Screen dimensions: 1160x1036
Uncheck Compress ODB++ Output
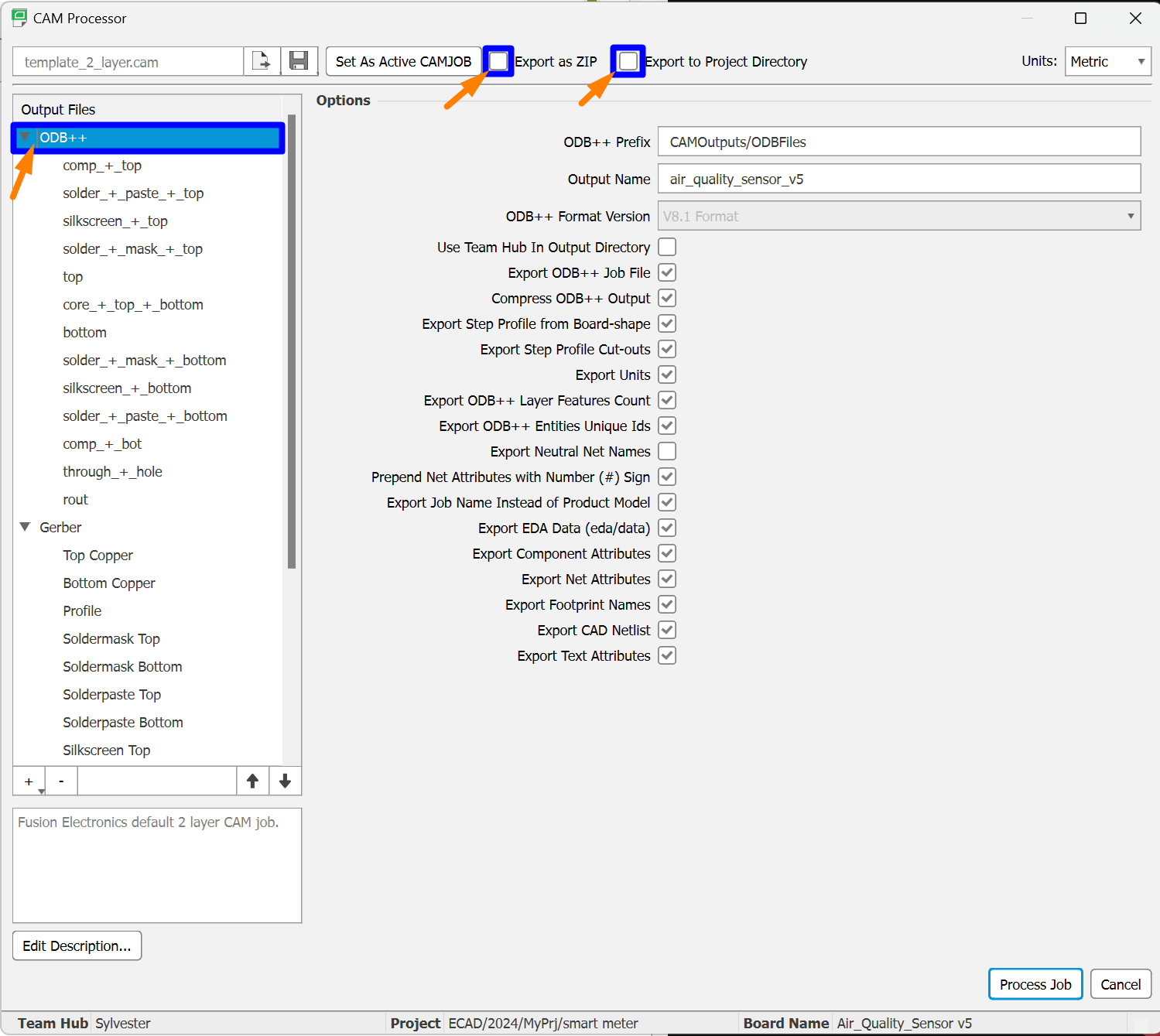click(666, 298)
